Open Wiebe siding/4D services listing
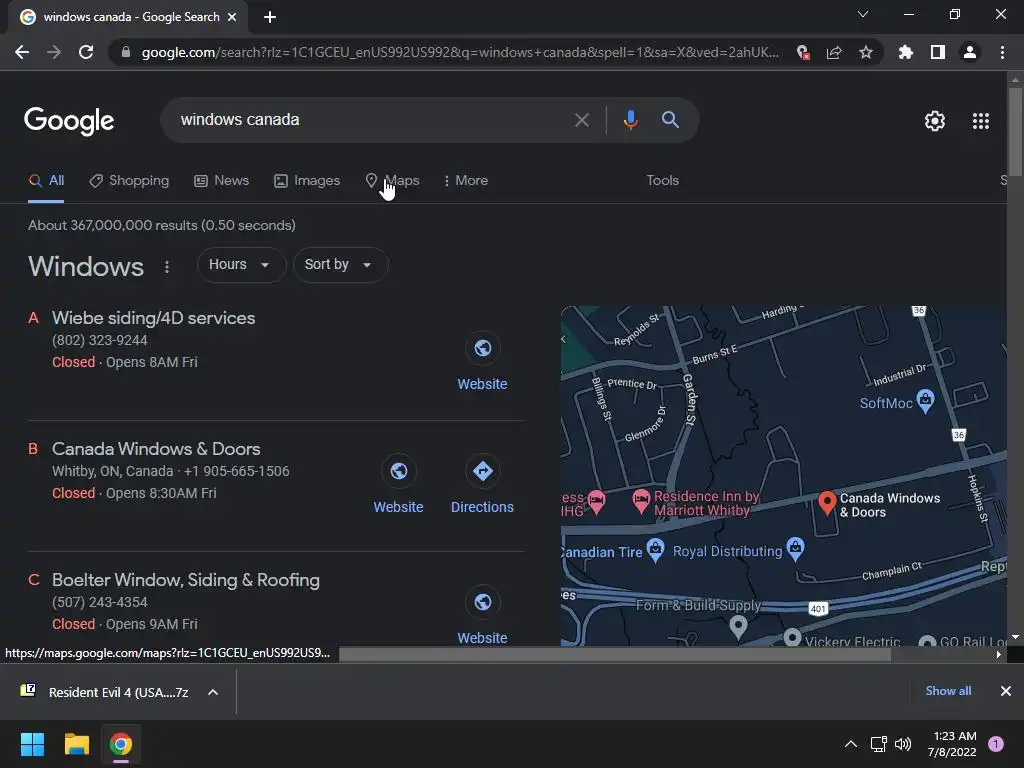 (153, 318)
